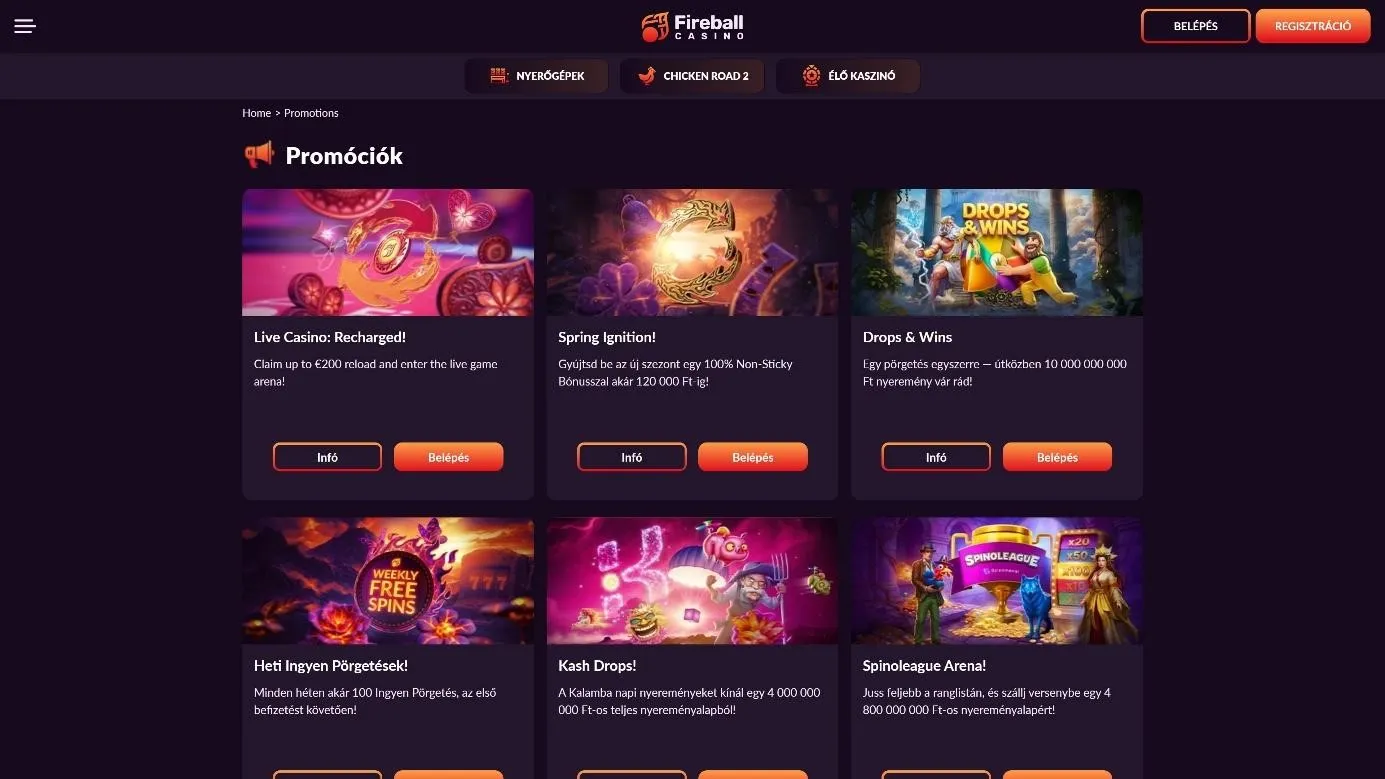Image resolution: width=1385 pixels, height=779 pixels.
Task: Navigate to Home via the breadcrumb
Action: pyautogui.click(x=256, y=112)
